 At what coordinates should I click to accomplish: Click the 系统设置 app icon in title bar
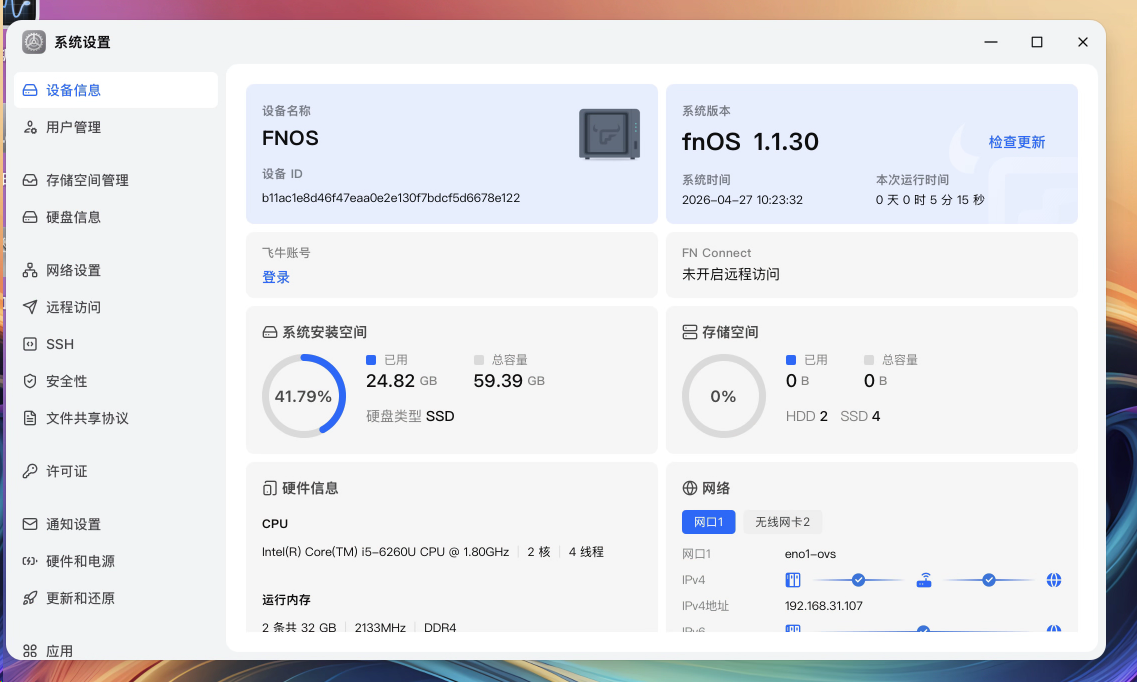(x=34, y=42)
